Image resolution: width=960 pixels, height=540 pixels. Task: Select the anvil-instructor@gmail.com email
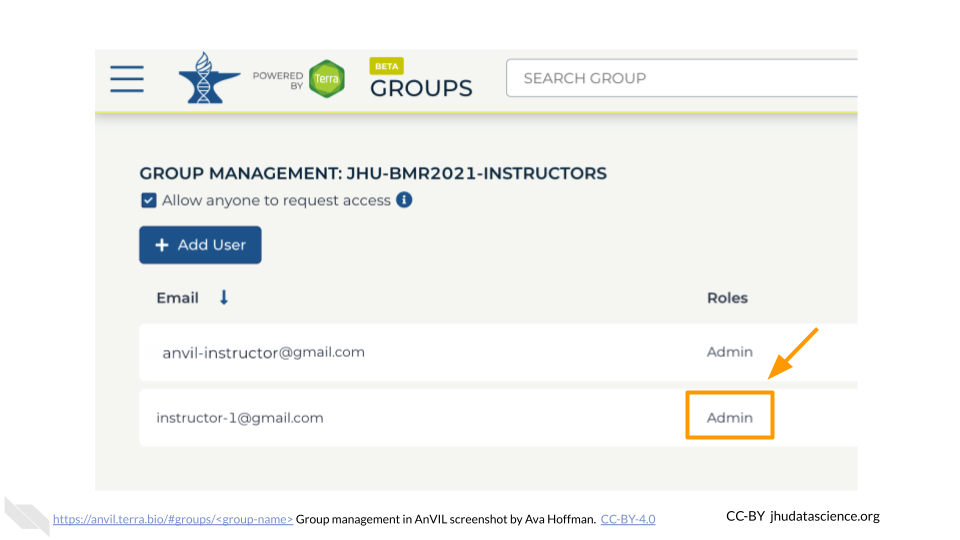pos(263,352)
